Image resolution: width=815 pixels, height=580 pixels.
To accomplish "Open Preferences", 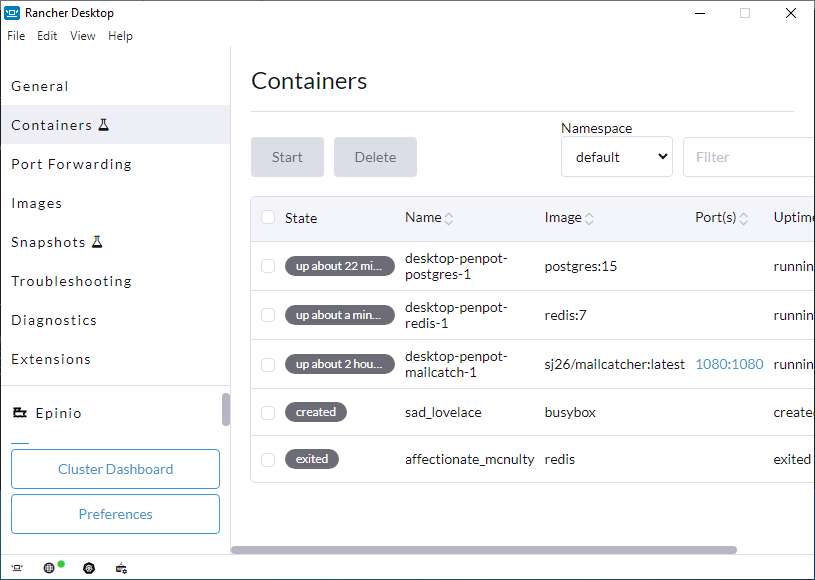I will click(x=115, y=514).
